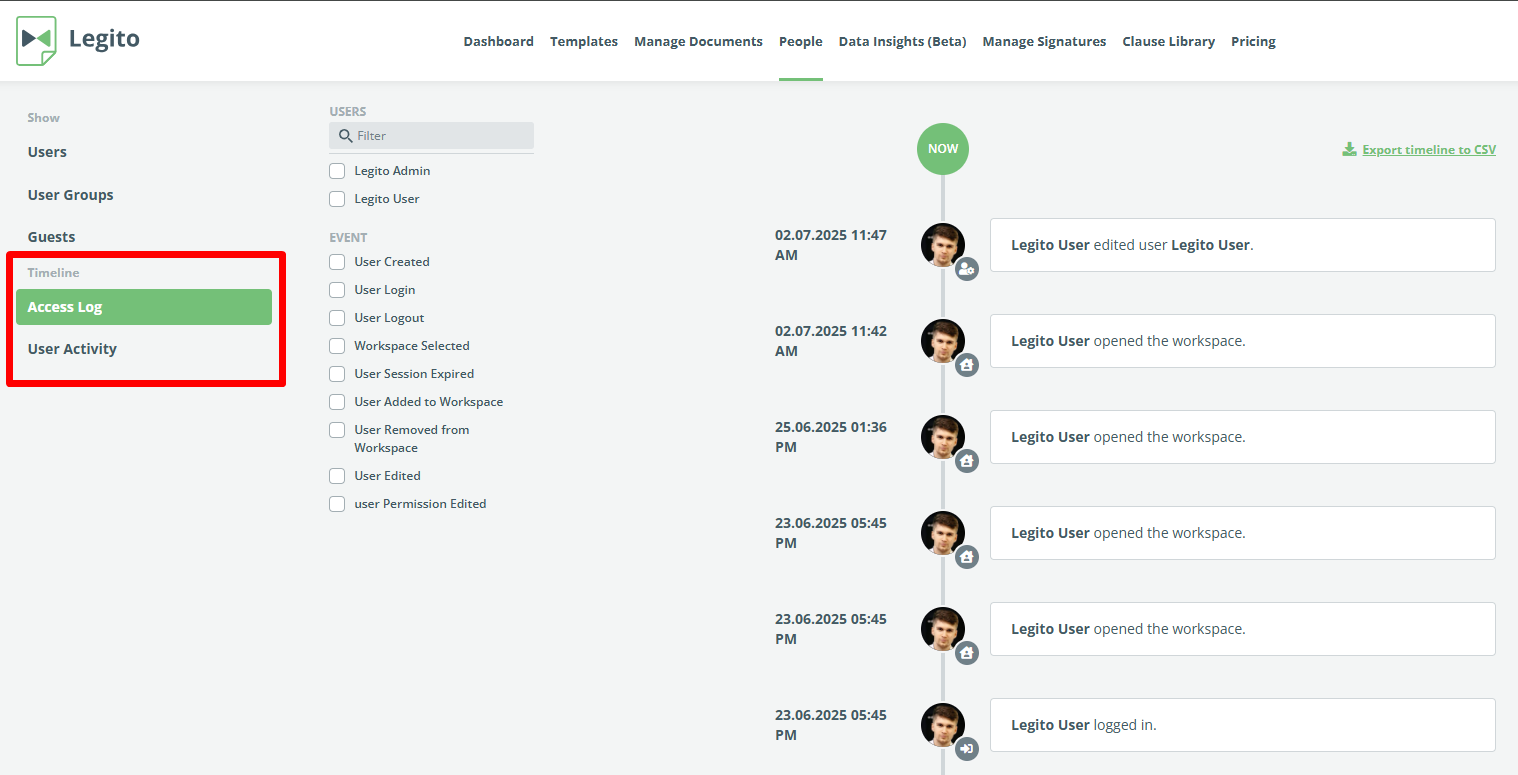Open Data Insights (Beta) tab
The width and height of the screenshot is (1518, 775).
tap(902, 41)
